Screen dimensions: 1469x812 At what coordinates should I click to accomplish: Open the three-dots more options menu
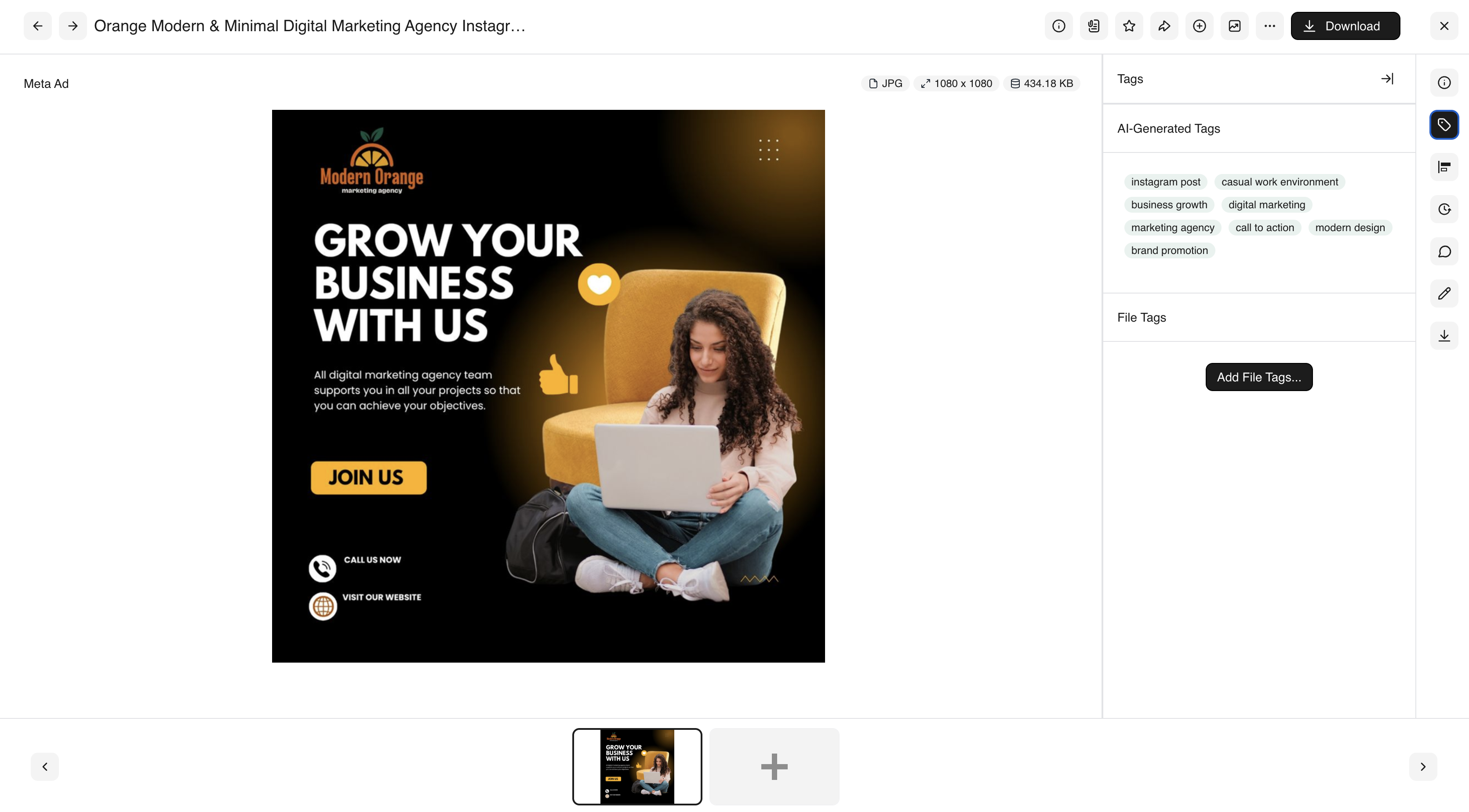pos(1269,25)
